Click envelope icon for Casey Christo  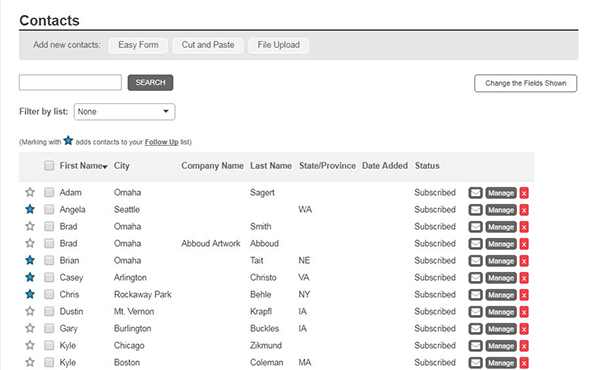(475, 278)
